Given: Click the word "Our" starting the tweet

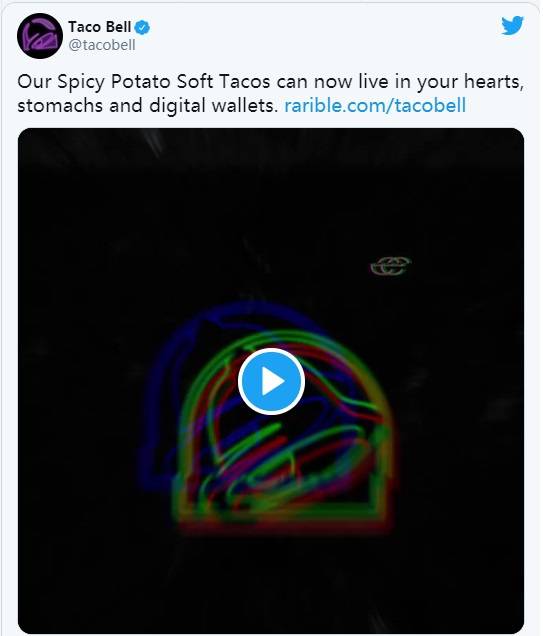Looking at the screenshot, I should coord(34,81).
